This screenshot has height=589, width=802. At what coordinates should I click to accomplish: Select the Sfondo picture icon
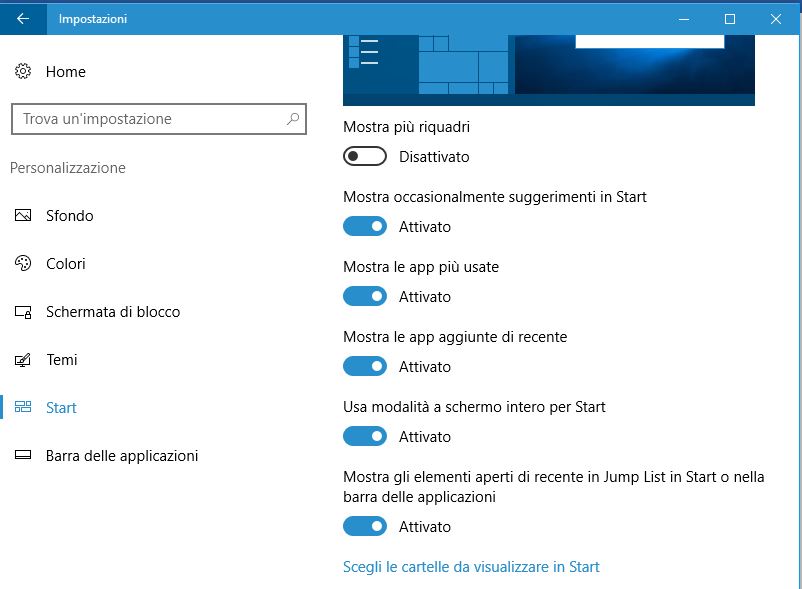23,216
